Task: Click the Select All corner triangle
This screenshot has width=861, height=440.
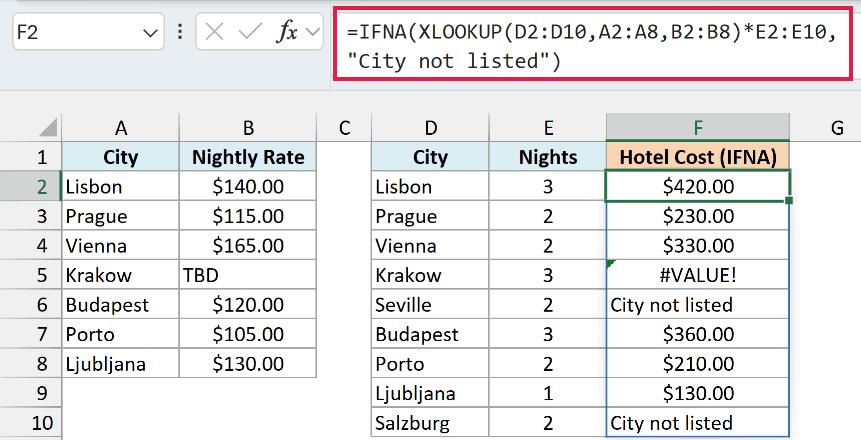Action: pyautogui.click(x=49, y=127)
